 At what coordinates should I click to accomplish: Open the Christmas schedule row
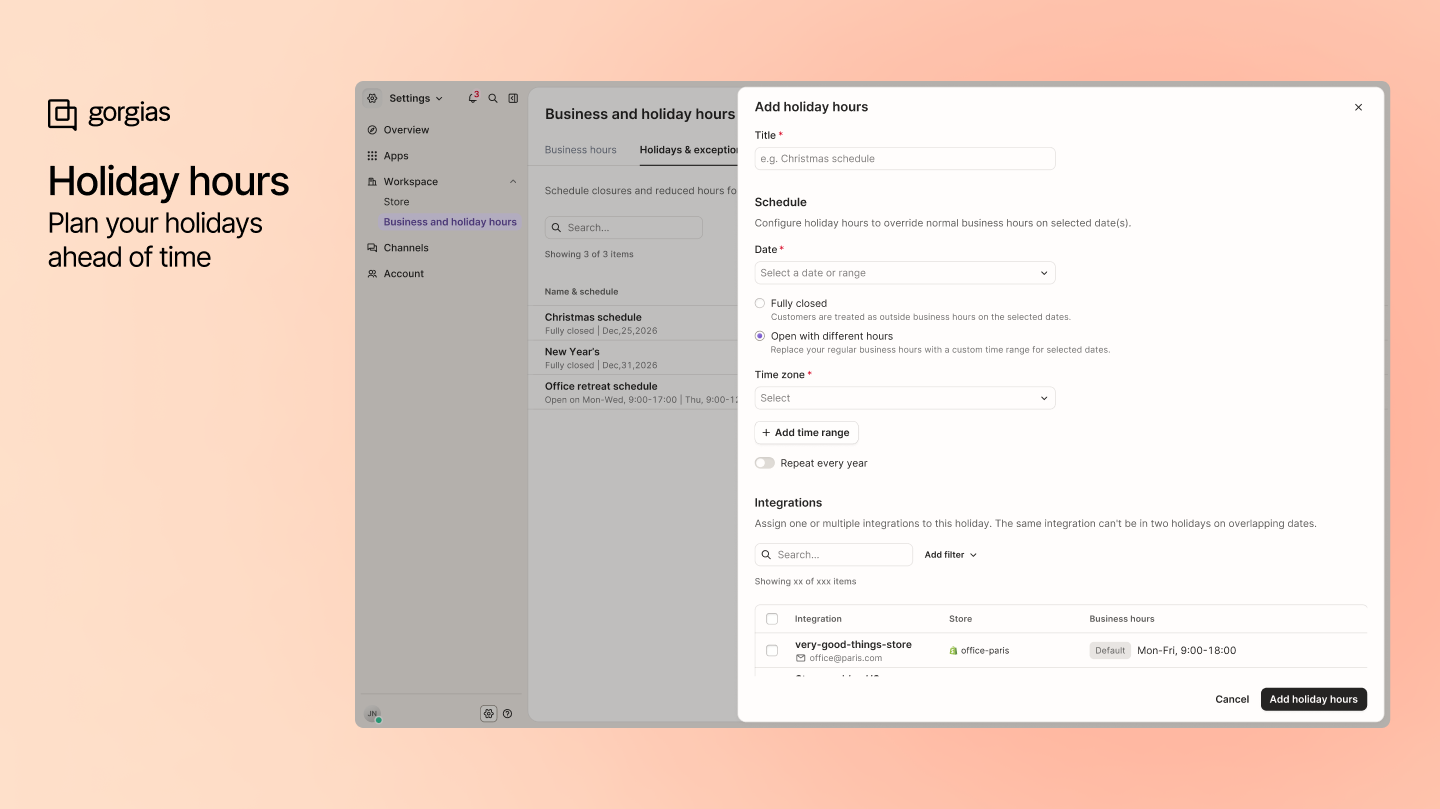[x=634, y=323]
